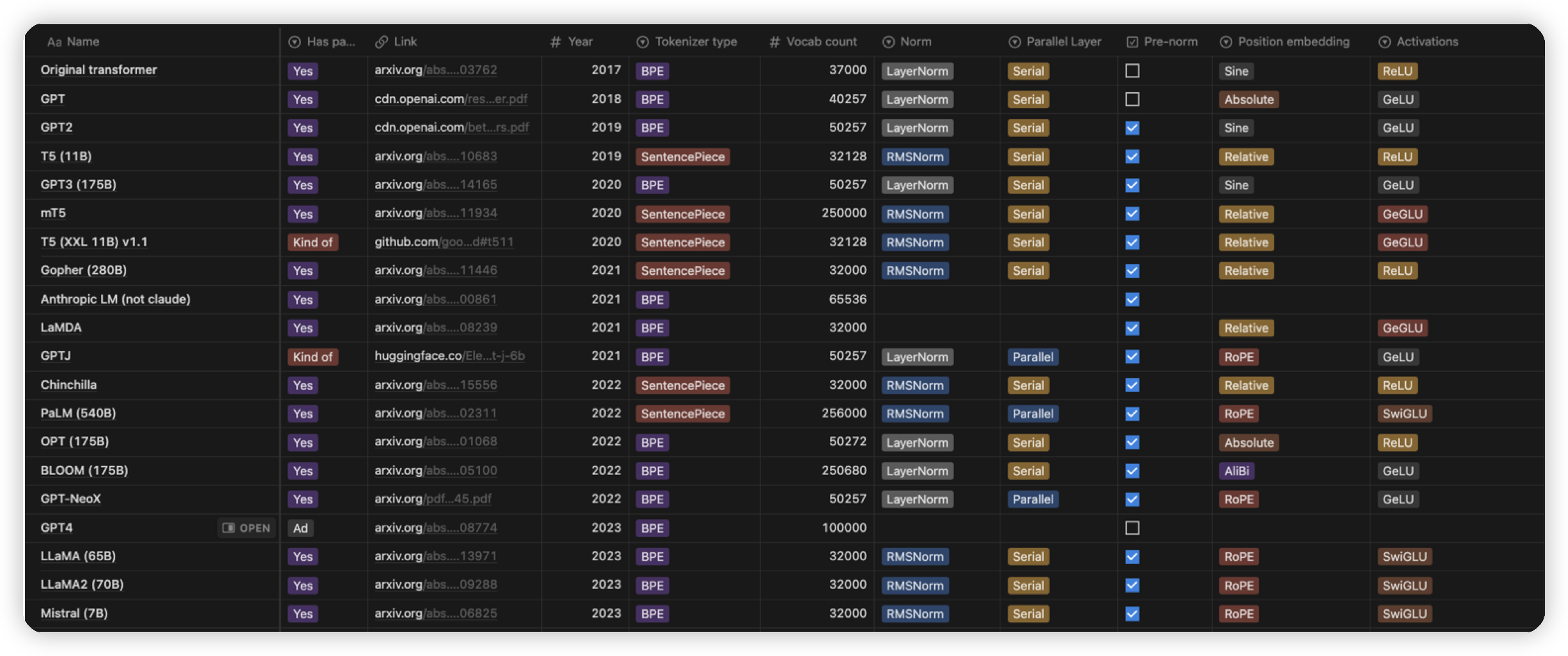Image resolution: width=1568 pixels, height=656 pixels.
Task: Click the select icon beside Position embedding
Action: [x=1226, y=42]
